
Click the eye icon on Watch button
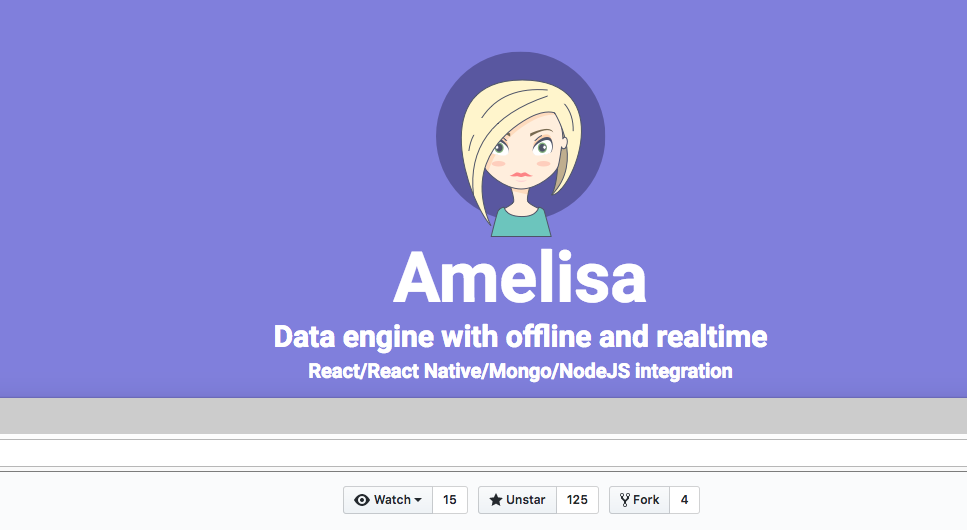362,500
